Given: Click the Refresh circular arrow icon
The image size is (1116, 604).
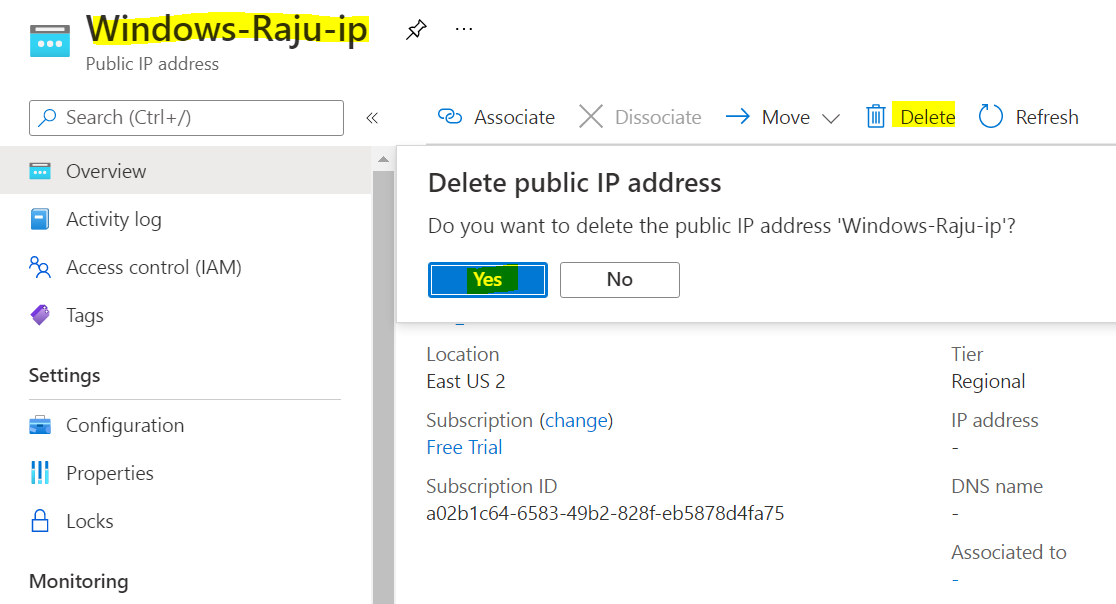Looking at the screenshot, I should point(991,116).
